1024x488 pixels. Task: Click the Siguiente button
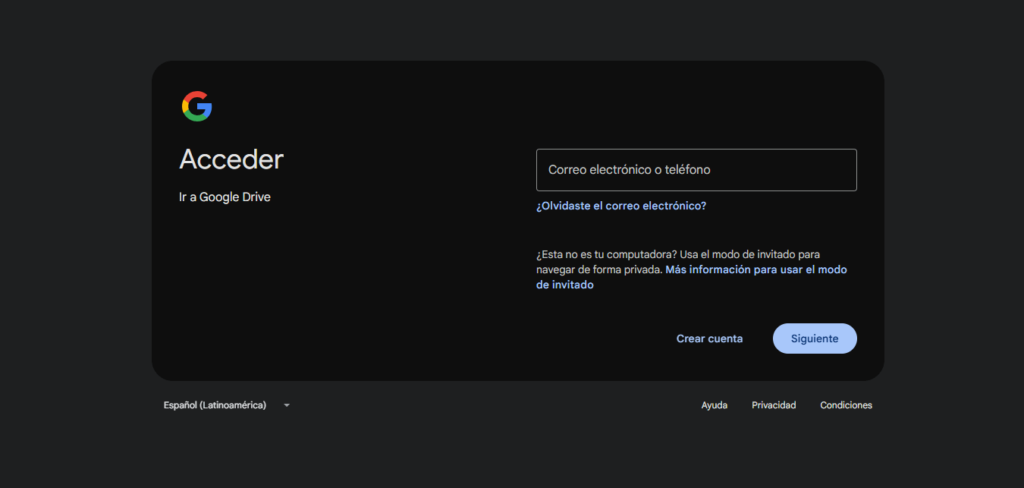pos(814,338)
